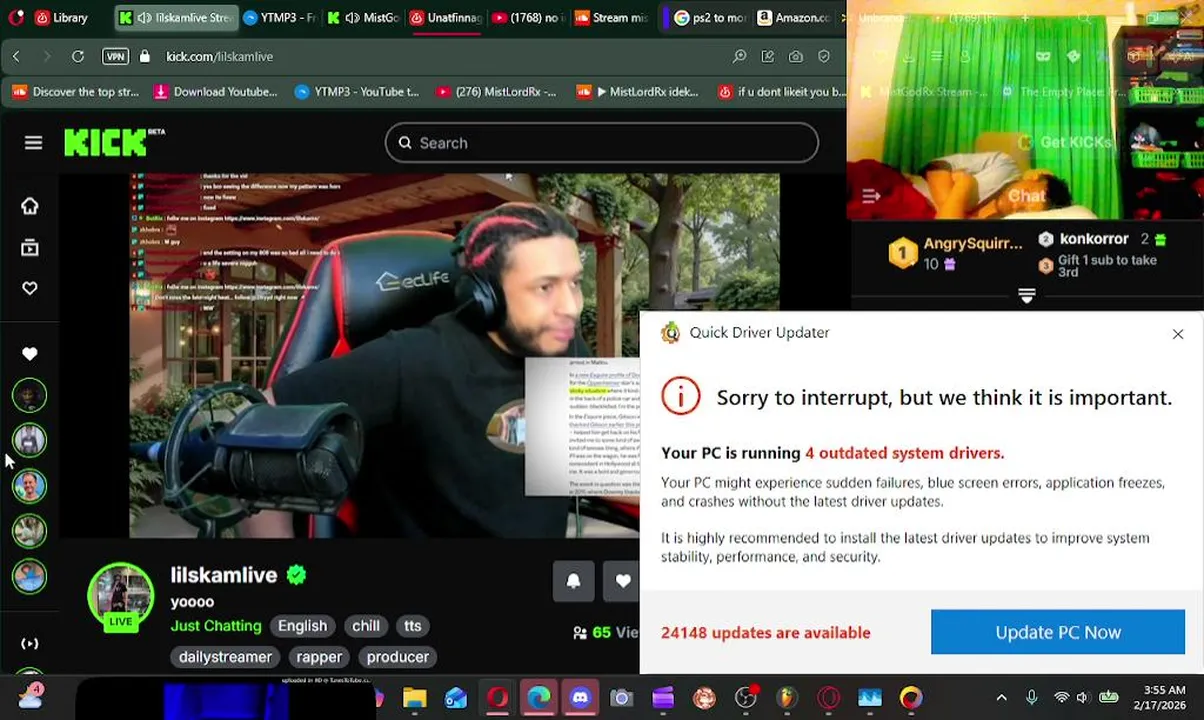This screenshot has height=720, width=1204.
Task: Open '(276) MistLordRx' bookmark
Action: click(x=497, y=92)
